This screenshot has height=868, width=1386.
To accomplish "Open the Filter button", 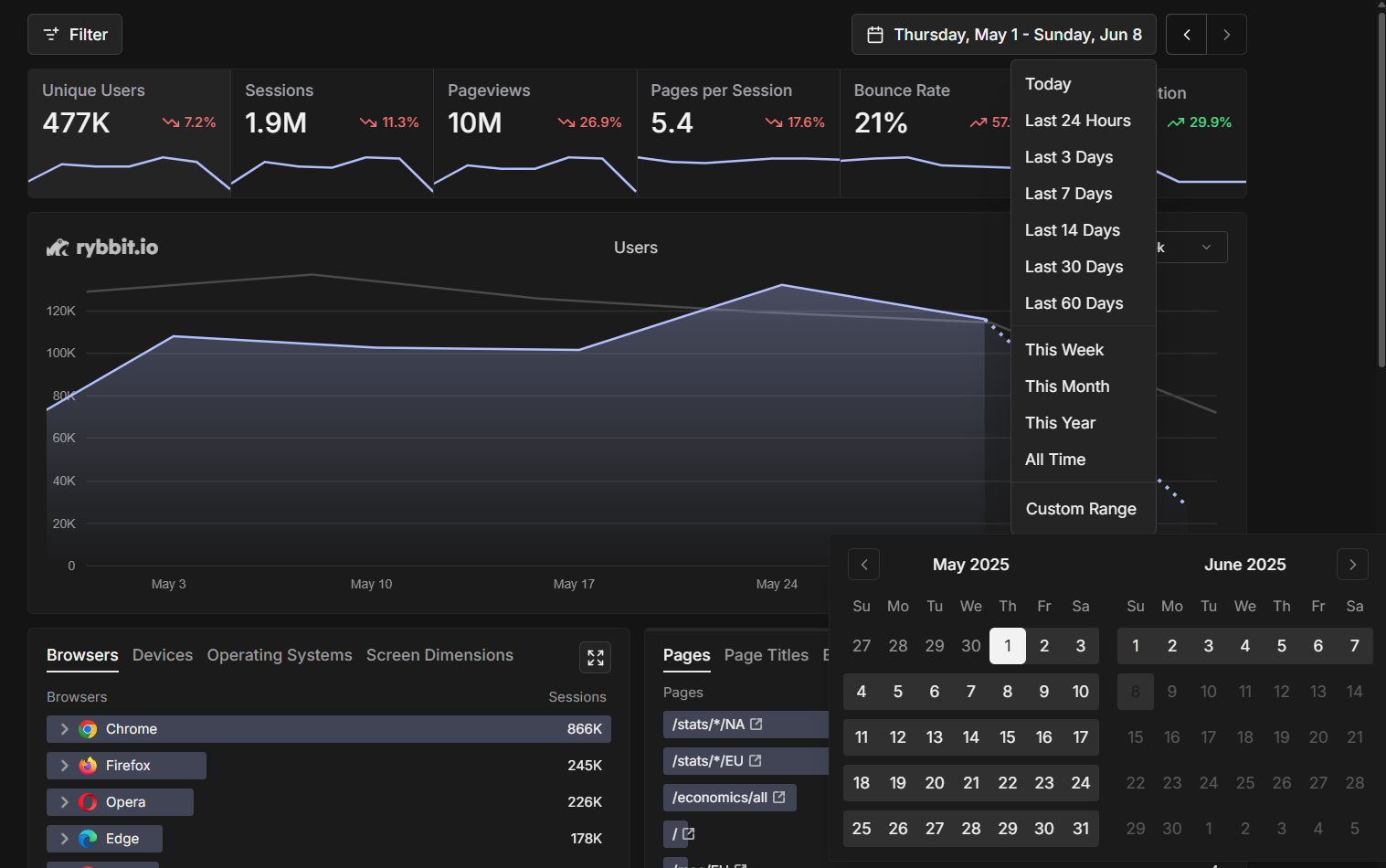I will click(75, 35).
